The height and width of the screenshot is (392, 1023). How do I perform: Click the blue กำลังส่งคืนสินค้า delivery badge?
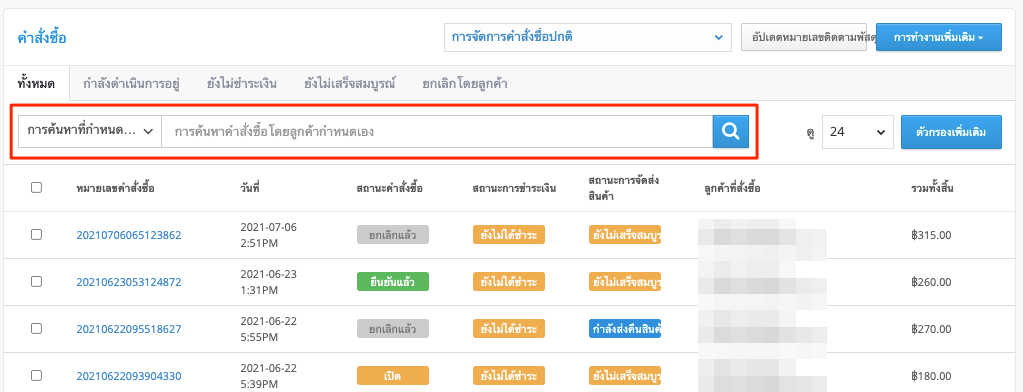tap(624, 329)
